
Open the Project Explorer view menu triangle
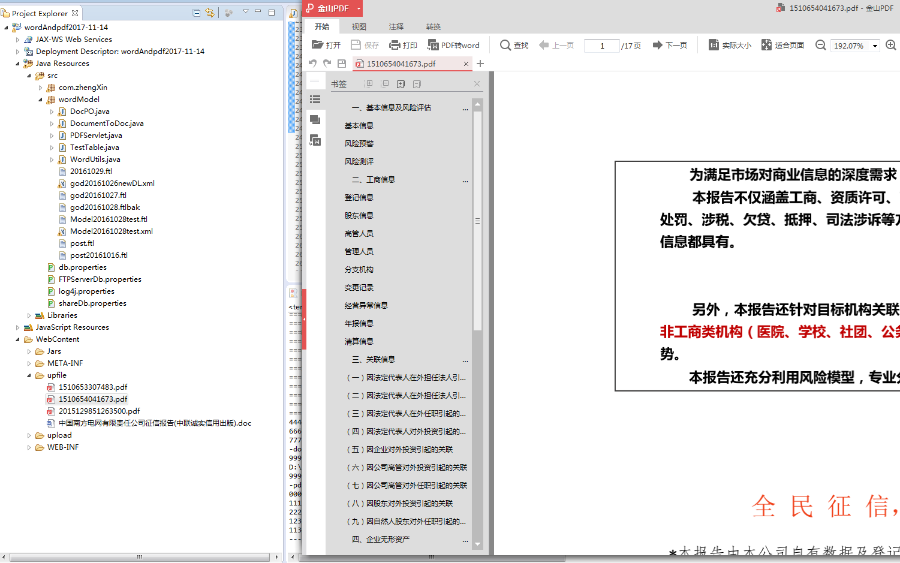coord(245,12)
